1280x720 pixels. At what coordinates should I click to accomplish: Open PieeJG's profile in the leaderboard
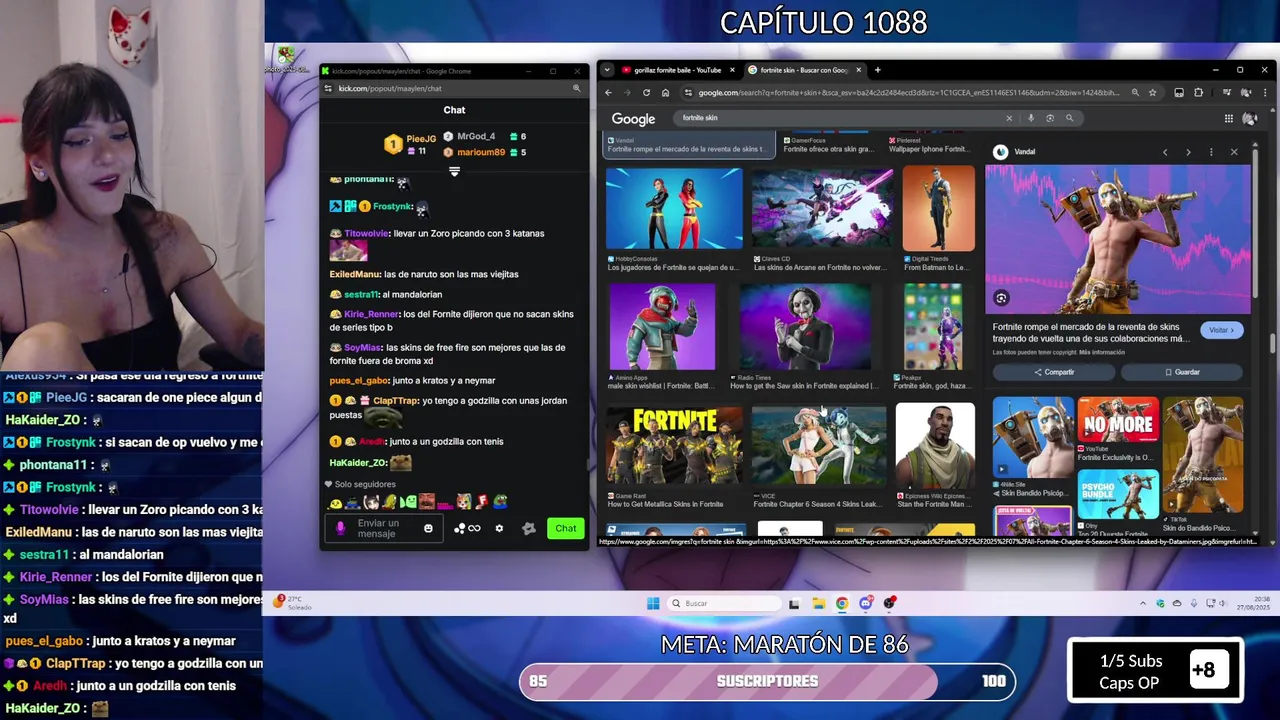pyautogui.click(x=421, y=139)
